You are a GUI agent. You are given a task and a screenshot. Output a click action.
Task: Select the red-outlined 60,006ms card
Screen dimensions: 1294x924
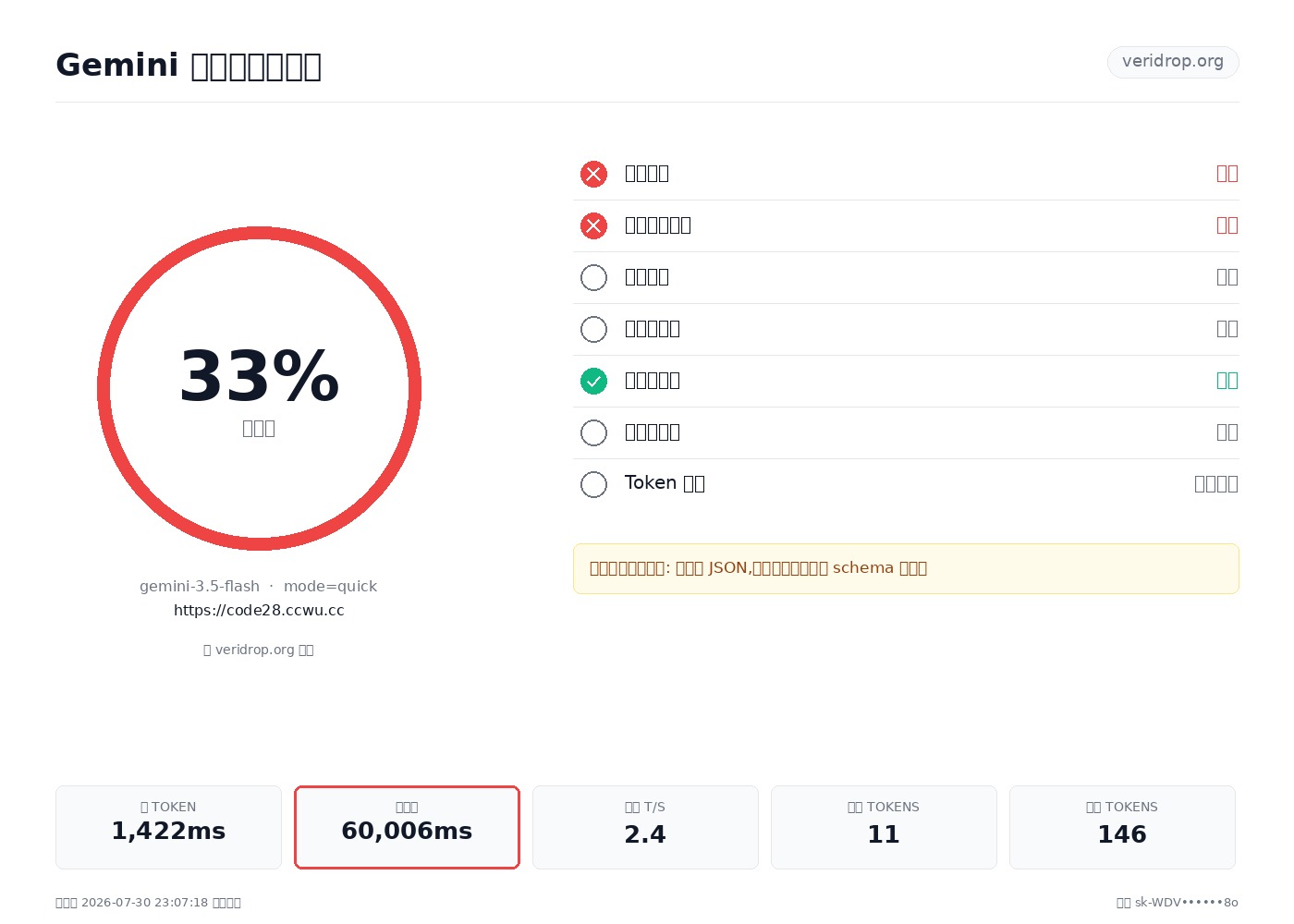click(x=407, y=827)
